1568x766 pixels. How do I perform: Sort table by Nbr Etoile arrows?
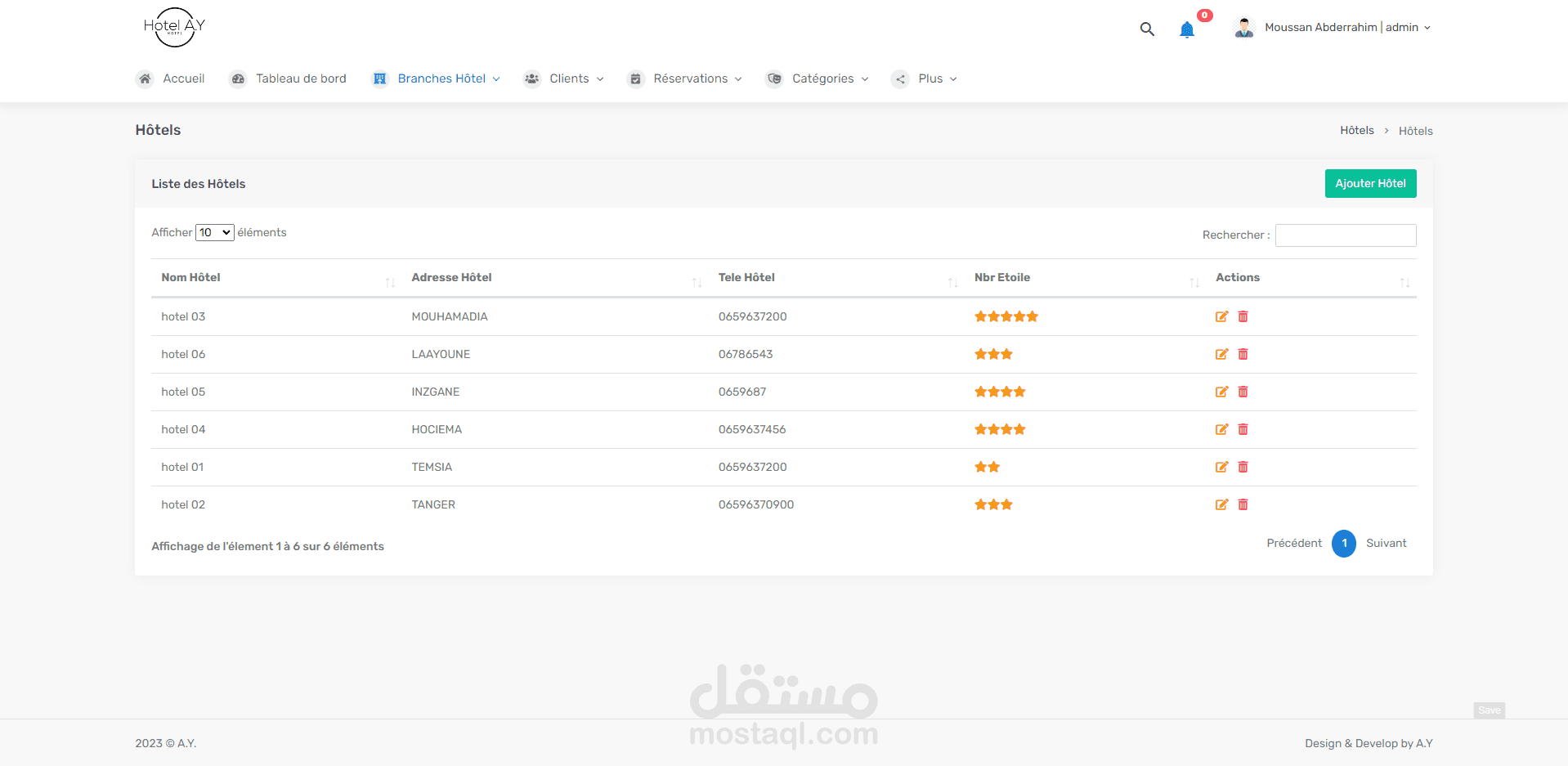1194,283
